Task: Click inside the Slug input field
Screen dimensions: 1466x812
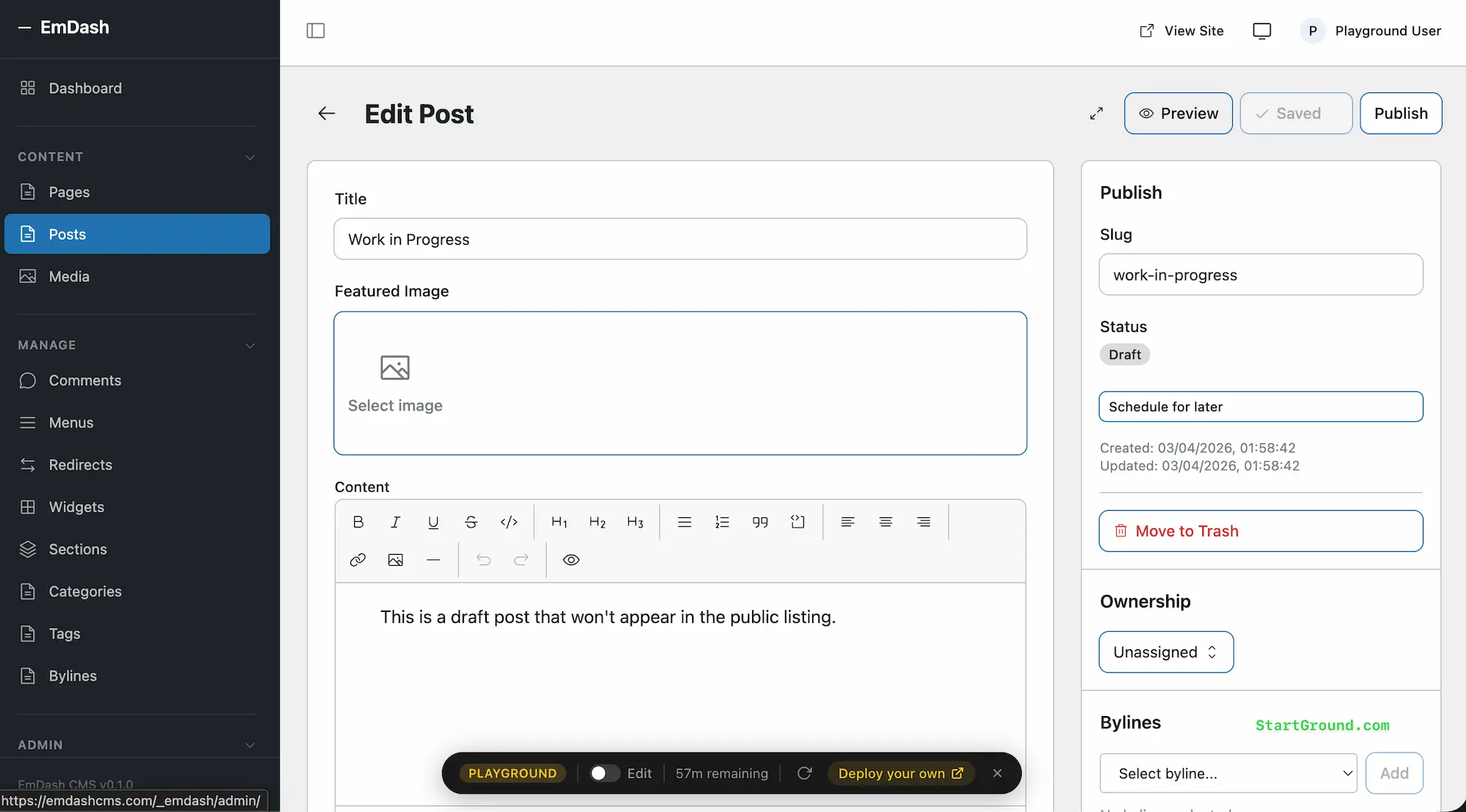Action: 1259,275
